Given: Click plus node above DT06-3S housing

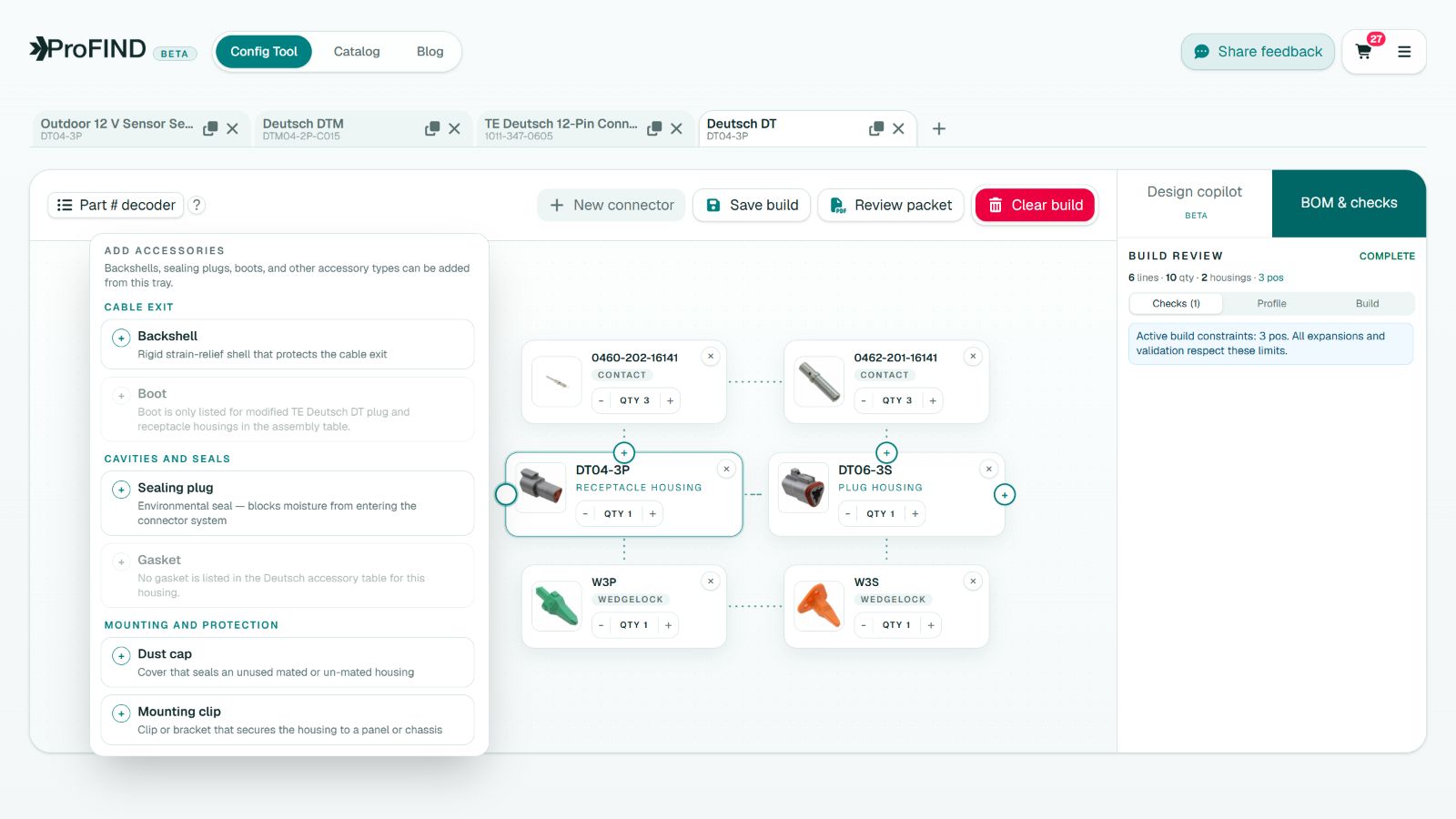Looking at the screenshot, I should [x=886, y=452].
